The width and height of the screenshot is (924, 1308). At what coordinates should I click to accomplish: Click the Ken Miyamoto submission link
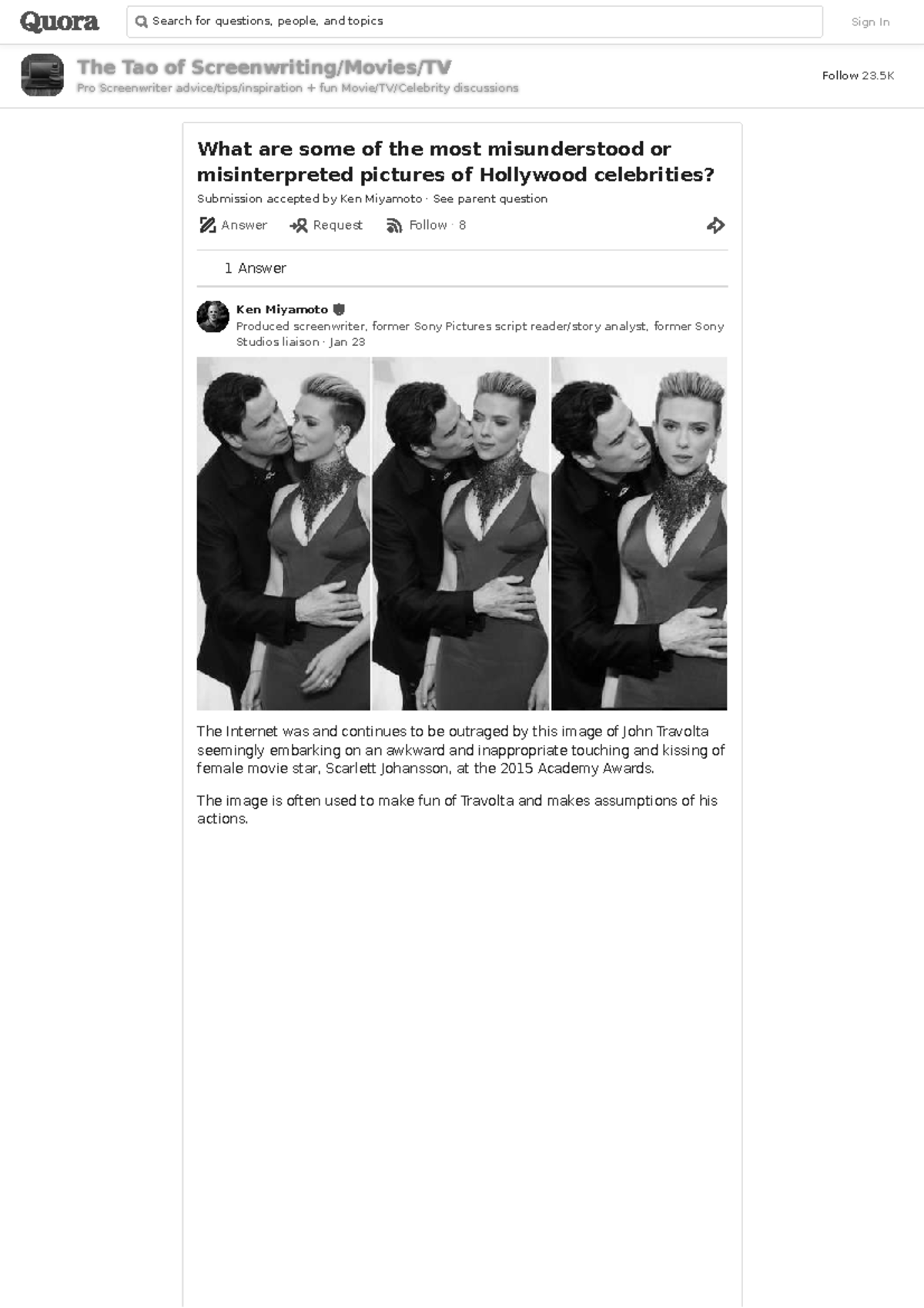click(381, 199)
